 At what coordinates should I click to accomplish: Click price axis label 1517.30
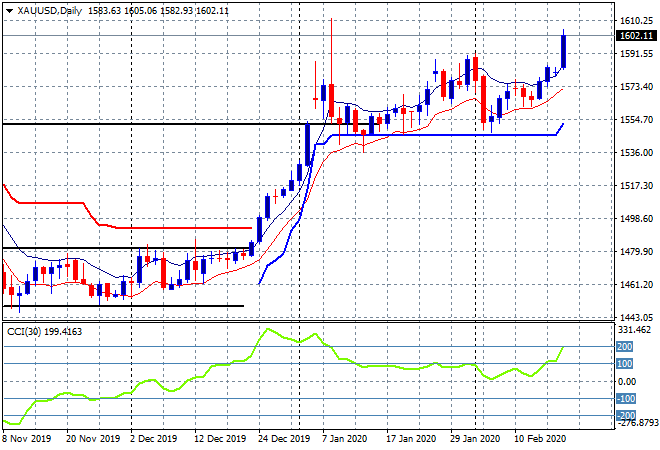tap(636, 186)
